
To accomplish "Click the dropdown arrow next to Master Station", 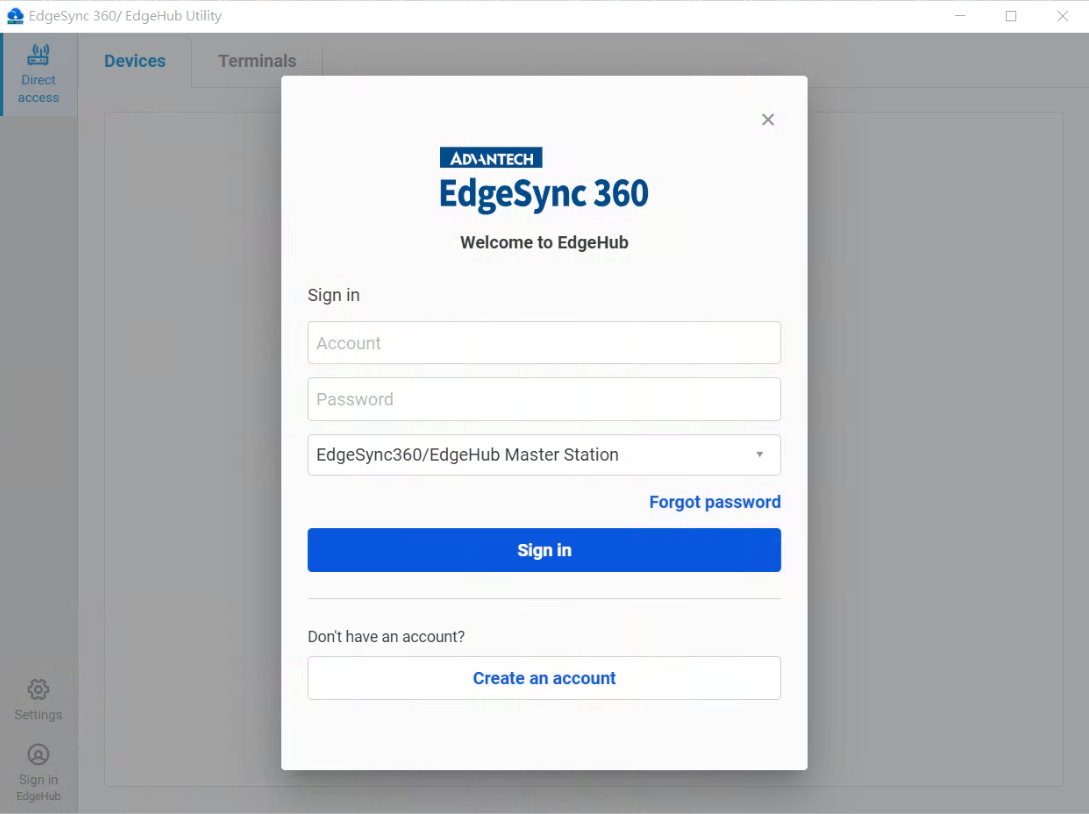I will (x=759, y=455).
